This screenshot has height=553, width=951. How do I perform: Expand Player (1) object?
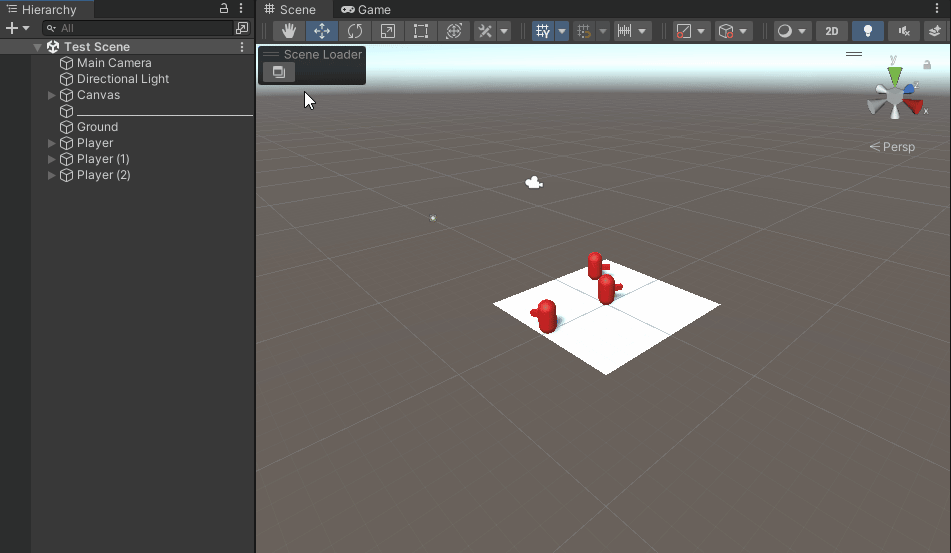click(x=52, y=159)
